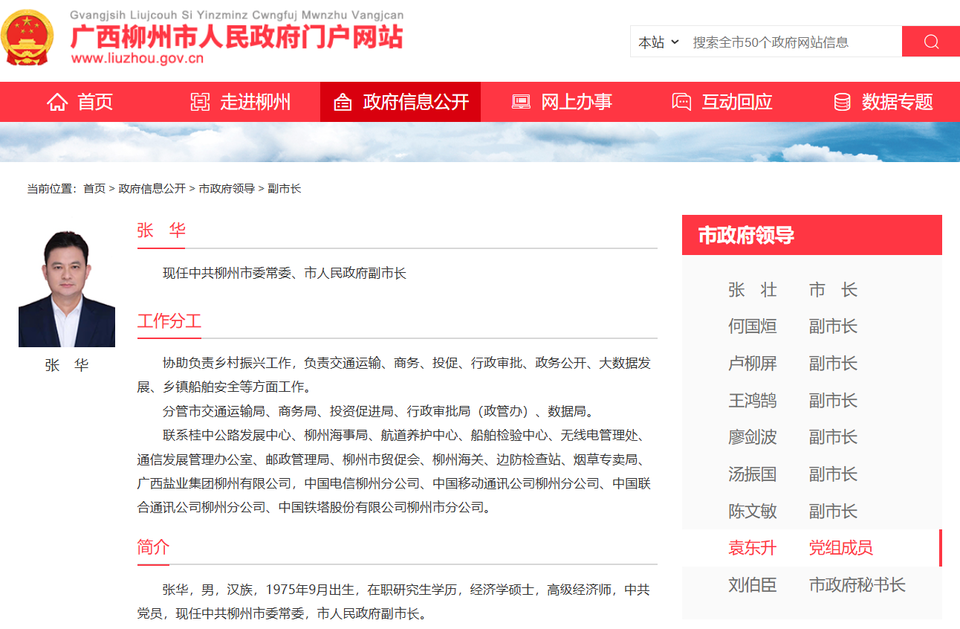Click the 走进柳州 navigation icon
The height and width of the screenshot is (629, 960).
coord(200,102)
